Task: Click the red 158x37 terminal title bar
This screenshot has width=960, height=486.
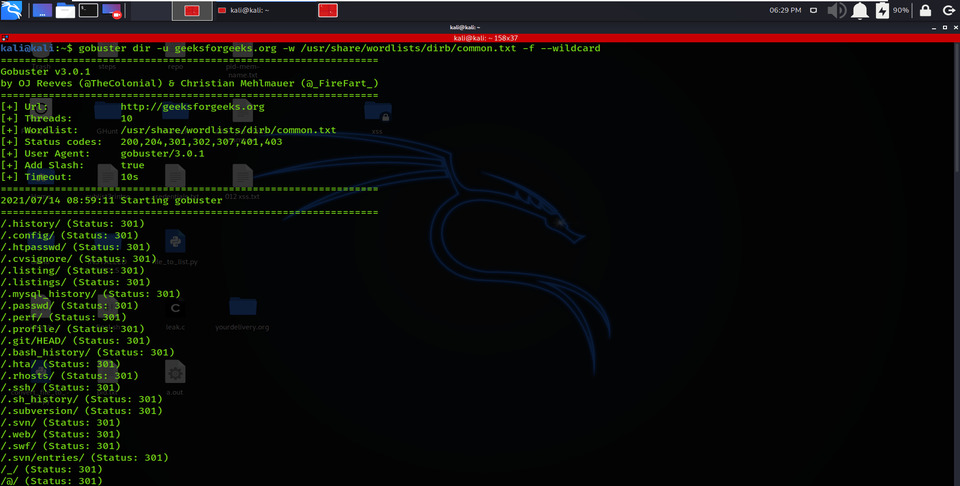Action: point(480,38)
